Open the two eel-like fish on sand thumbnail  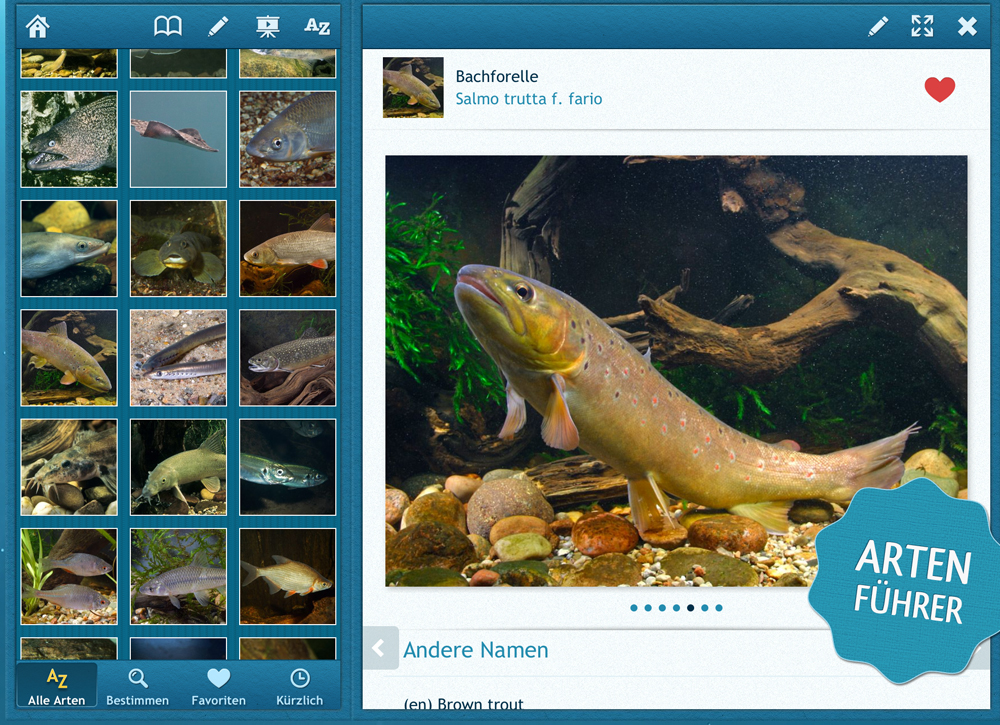(x=179, y=358)
